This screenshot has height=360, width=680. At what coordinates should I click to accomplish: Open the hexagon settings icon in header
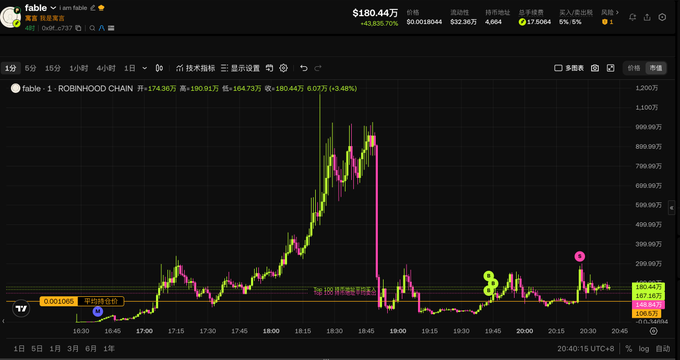[662, 17]
